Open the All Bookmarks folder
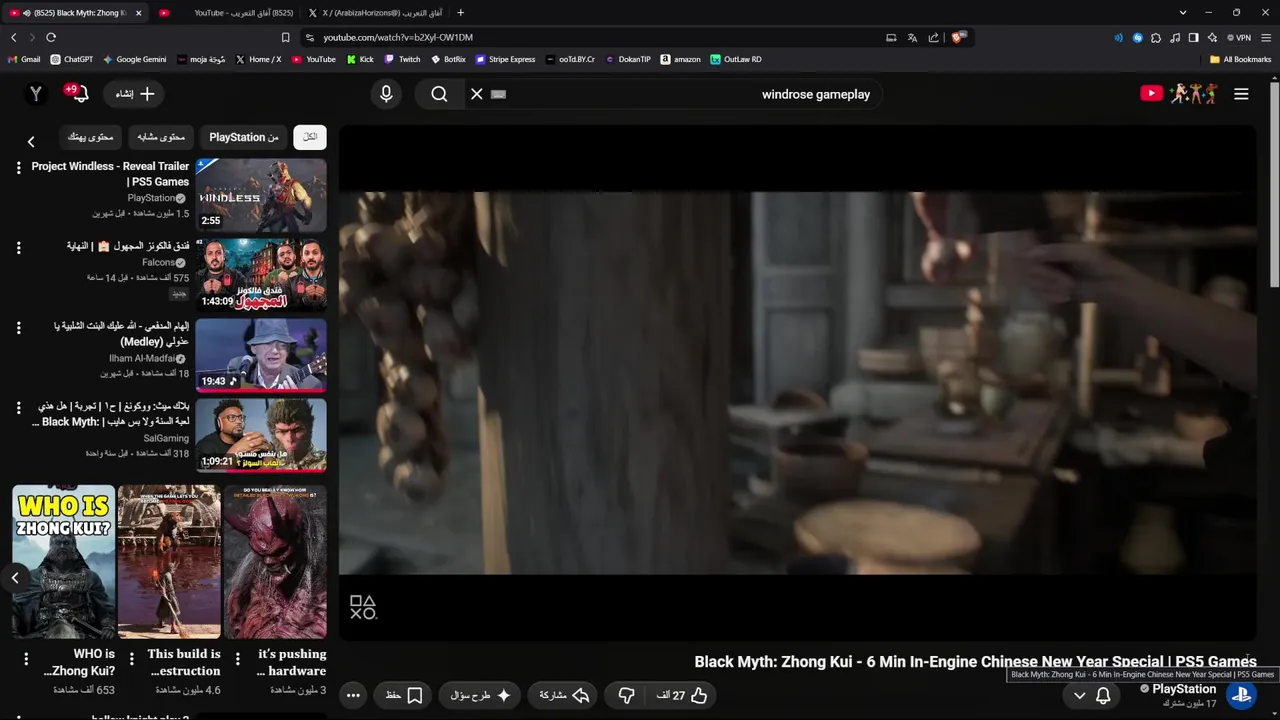Screen dimensions: 1280x720 pyautogui.click(x=1240, y=59)
